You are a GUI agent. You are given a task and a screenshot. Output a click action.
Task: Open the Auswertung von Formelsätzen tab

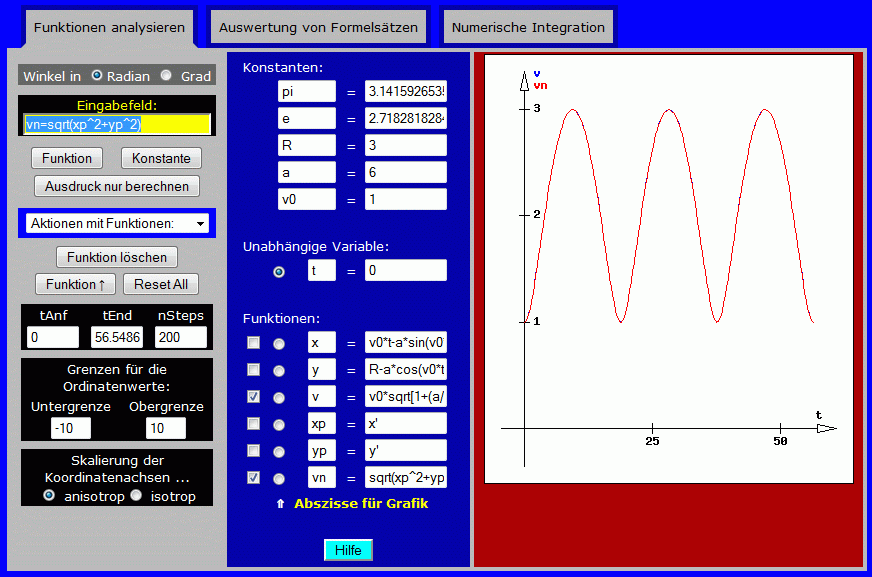318,27
